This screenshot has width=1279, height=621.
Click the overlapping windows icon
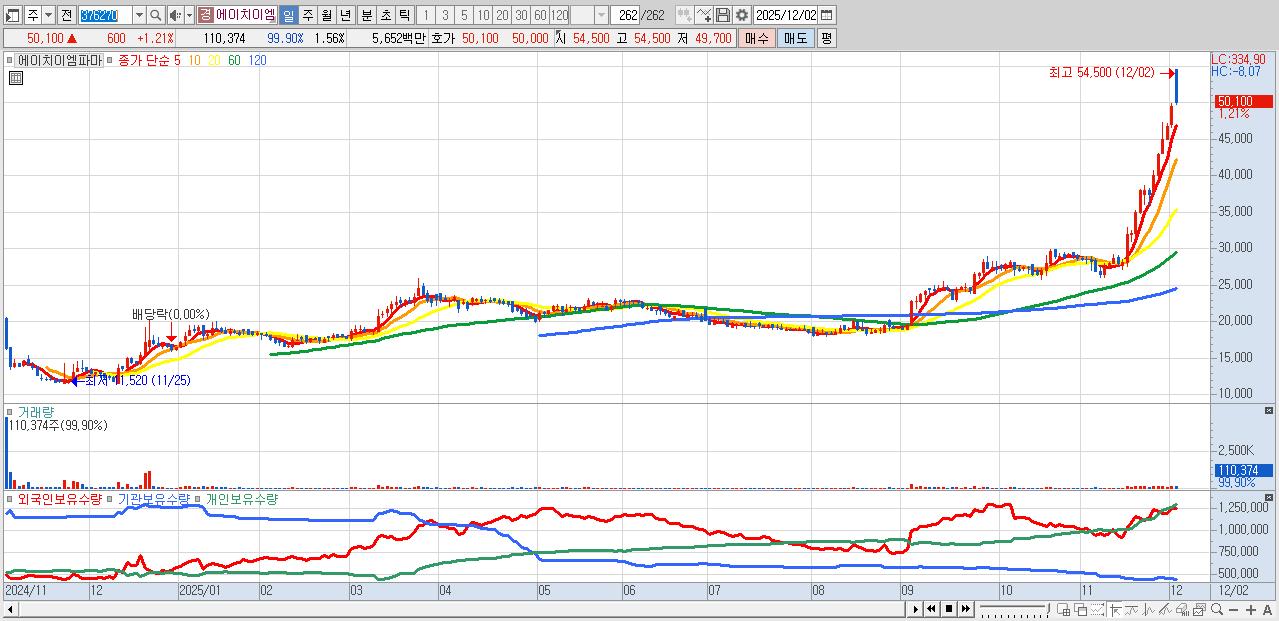tap(1081, 609)
